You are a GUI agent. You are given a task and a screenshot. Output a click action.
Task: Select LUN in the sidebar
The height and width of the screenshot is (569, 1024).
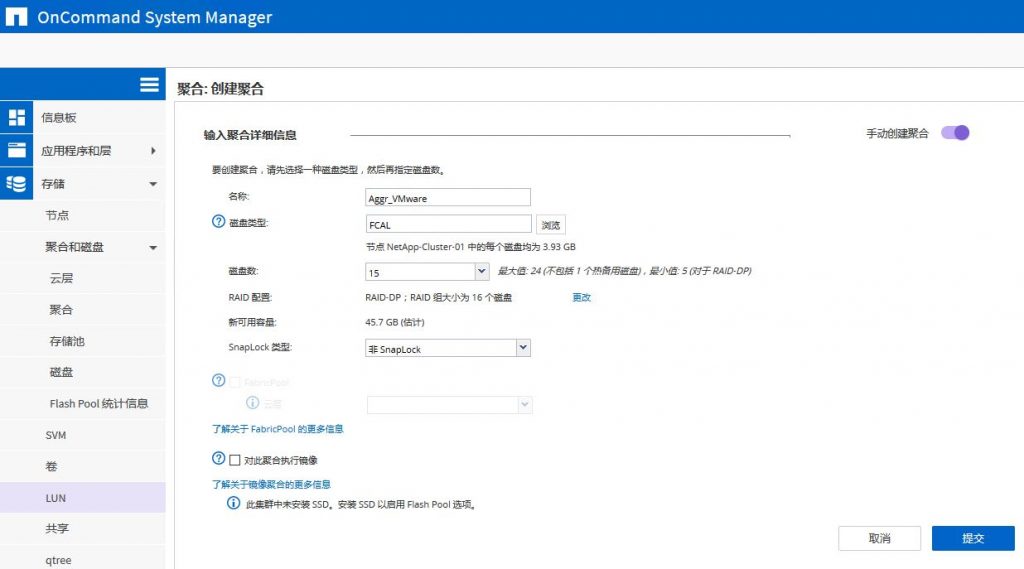(x=82, y=498)
